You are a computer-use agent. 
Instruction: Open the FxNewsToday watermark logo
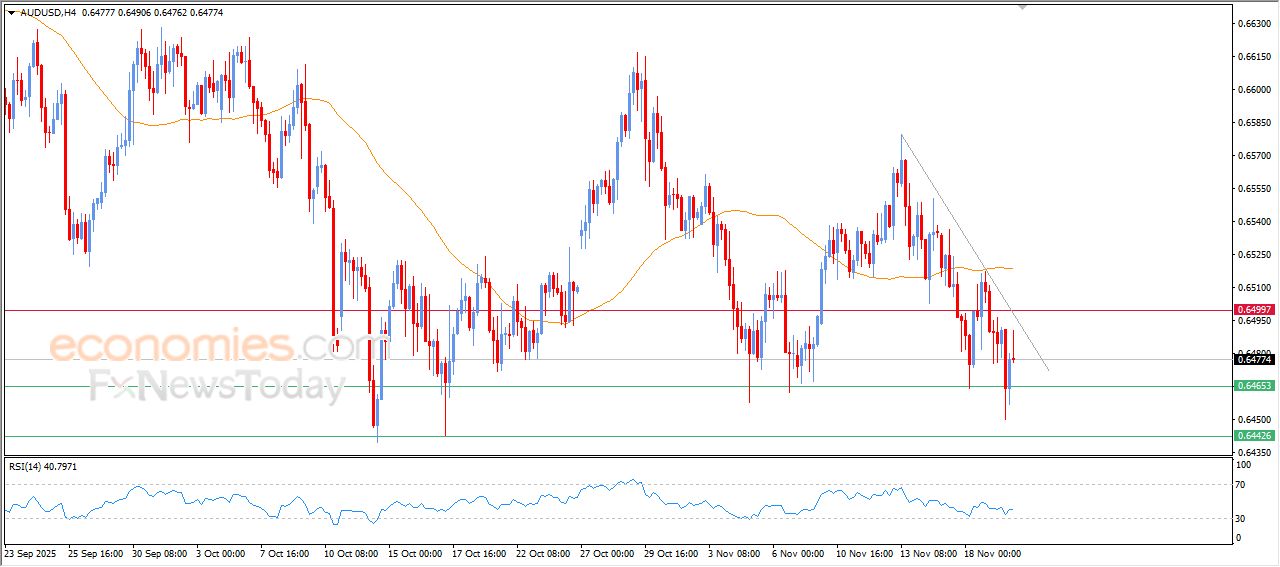[216, 385]
